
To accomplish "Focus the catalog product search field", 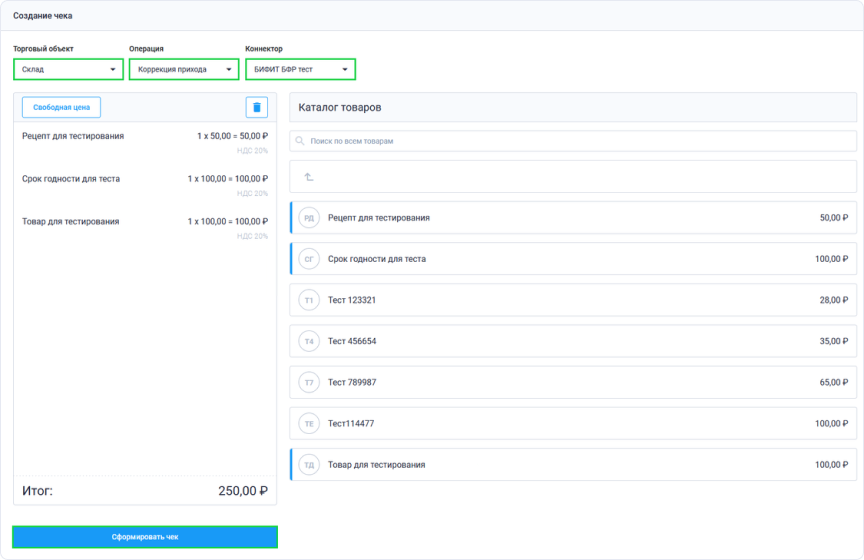I will pos(573,141).
